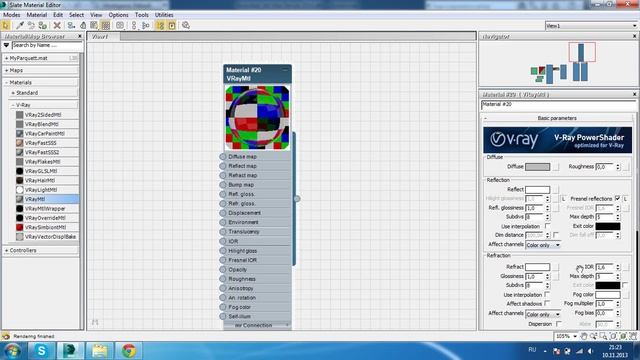This screenshot has width=640, height=360.
Task: Toggle the Dispersion checkbox
Action: tap(558, 324)
